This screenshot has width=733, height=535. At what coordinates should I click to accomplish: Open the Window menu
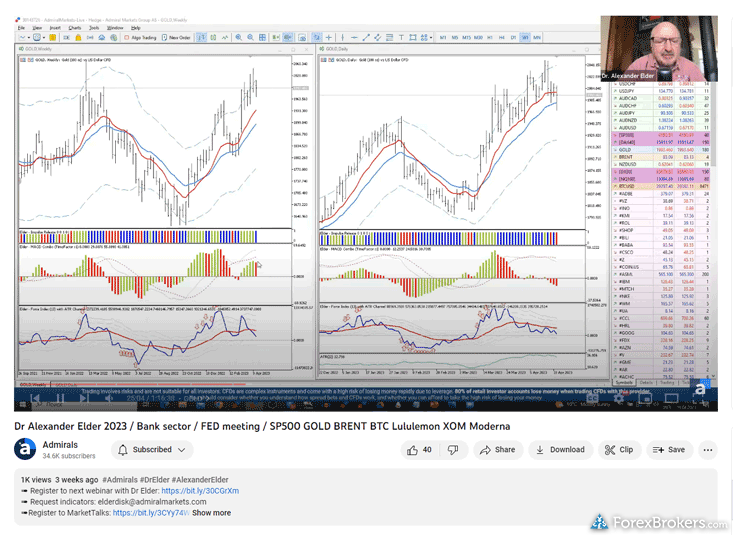pyautogui.click(x=115, y=28)
